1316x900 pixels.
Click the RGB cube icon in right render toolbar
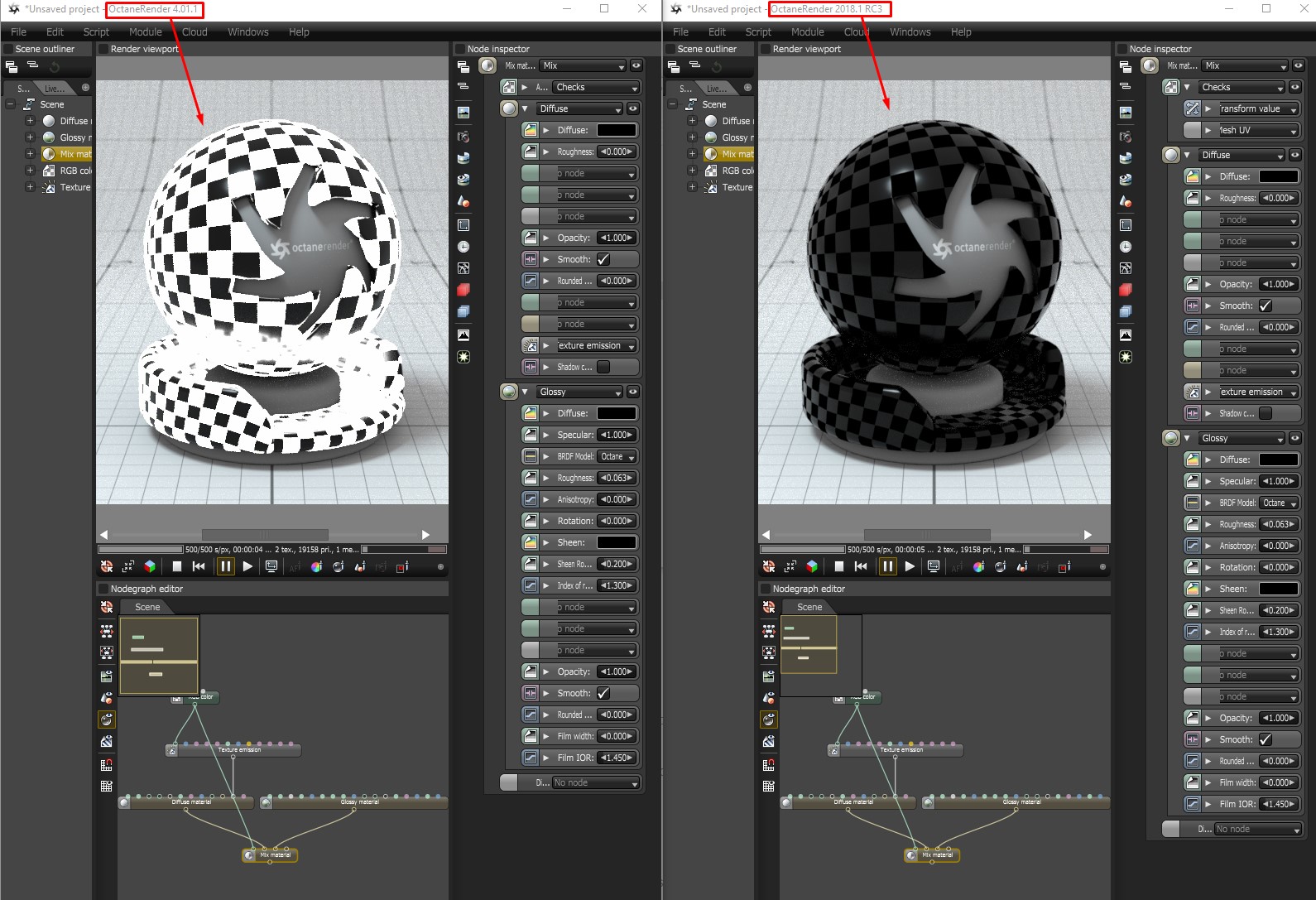[x=812, y=566]
